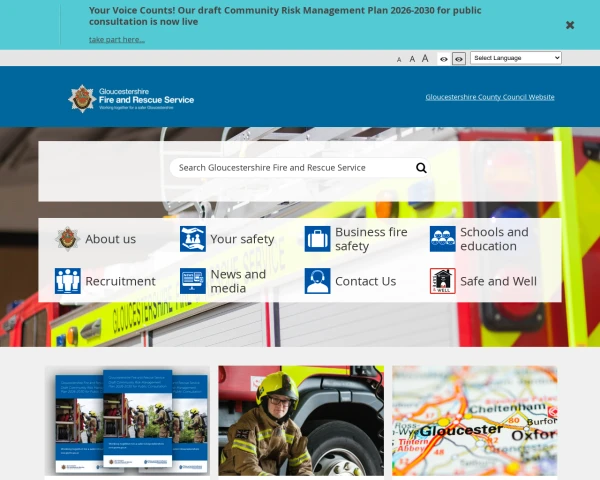
Task: Click the Business fire safety briefcase icon
Action: [317, 239]
